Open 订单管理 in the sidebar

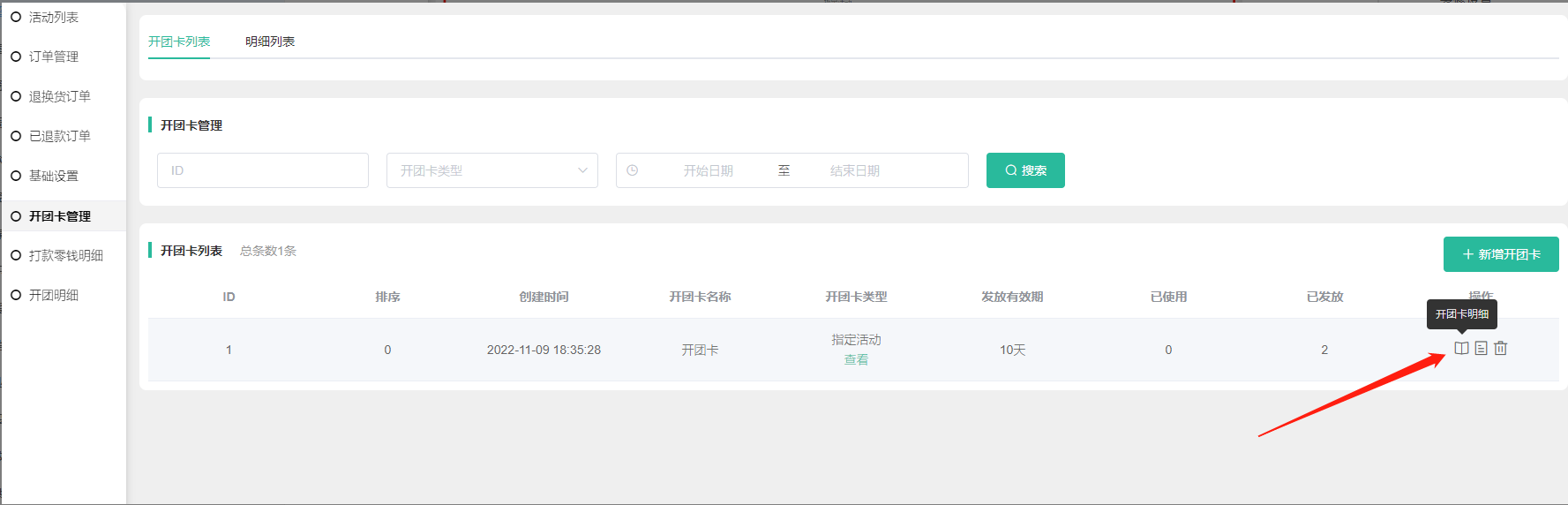click(54, 57)
